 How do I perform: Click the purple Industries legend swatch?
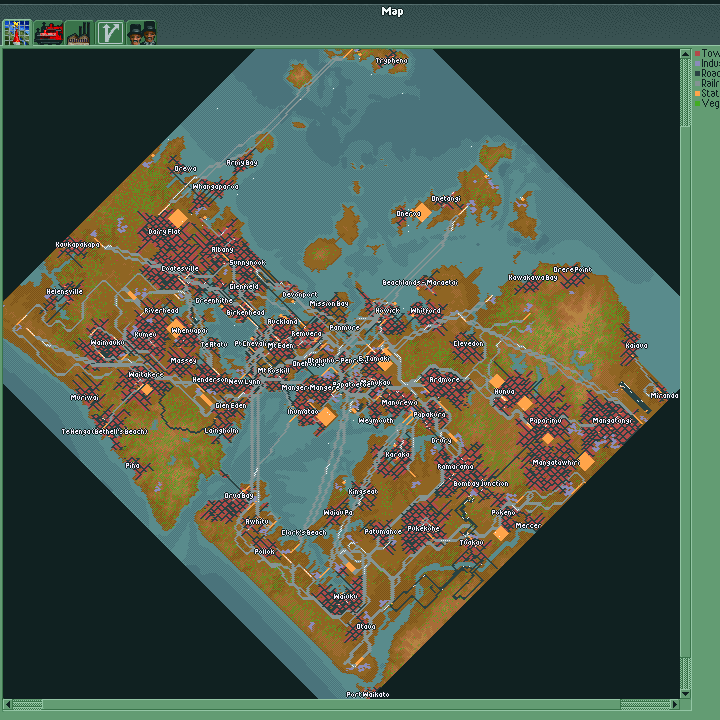coord(698,64)
